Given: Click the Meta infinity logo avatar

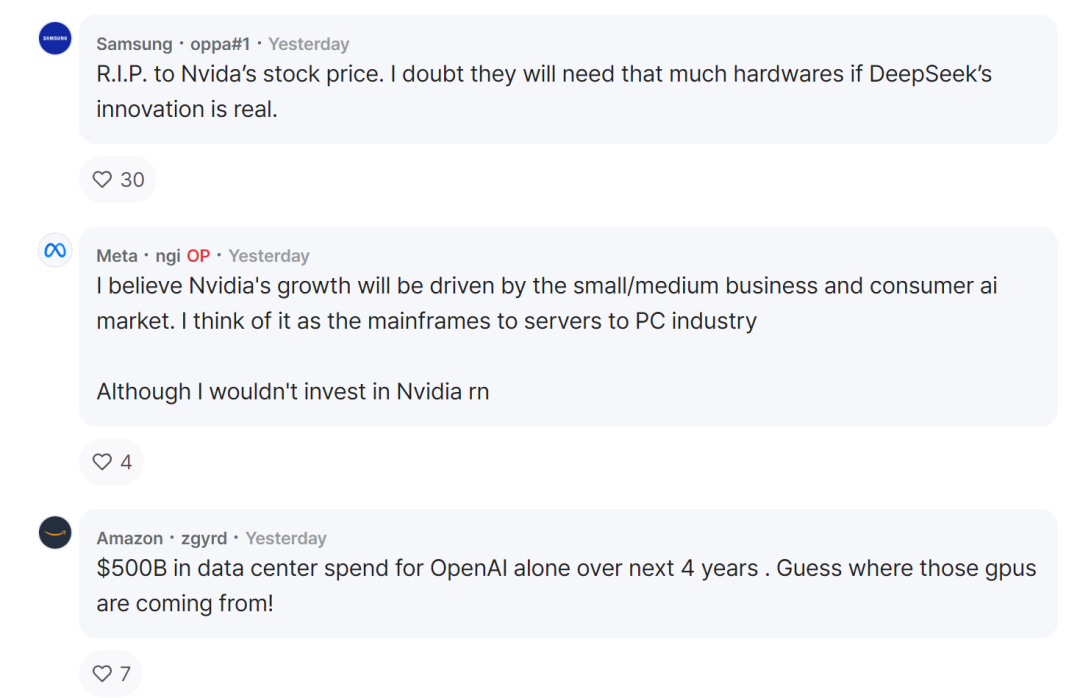Looking at the screenshot, I should coord(55,250).
